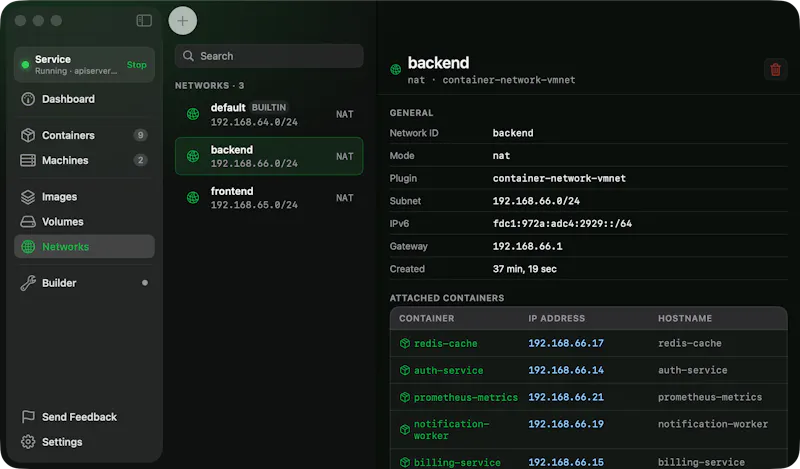Click IP address 192.168.66.19
Screen dimensions: 800x469
click(x=566, y=424)
